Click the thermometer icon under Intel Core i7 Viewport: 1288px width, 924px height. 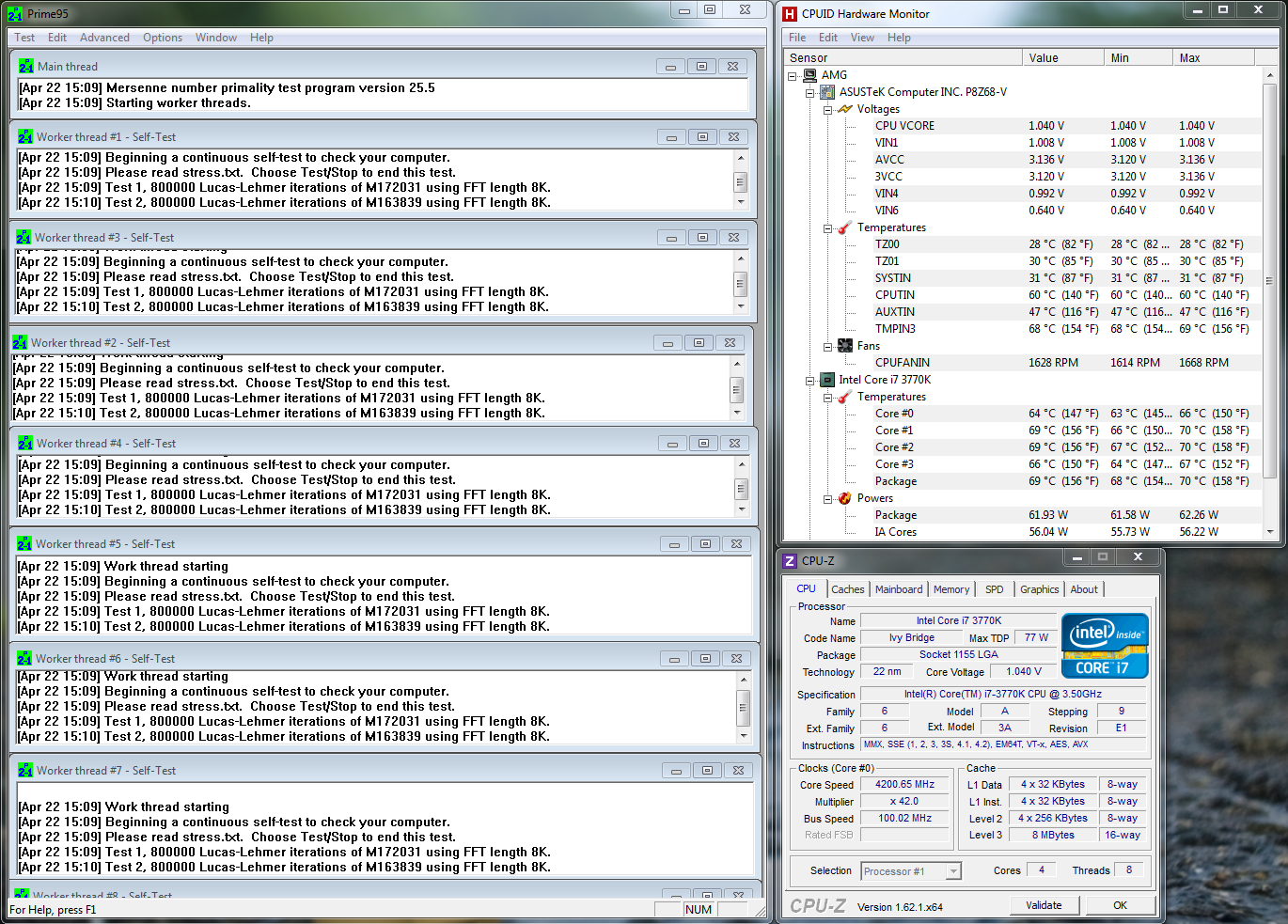[845, 397]
